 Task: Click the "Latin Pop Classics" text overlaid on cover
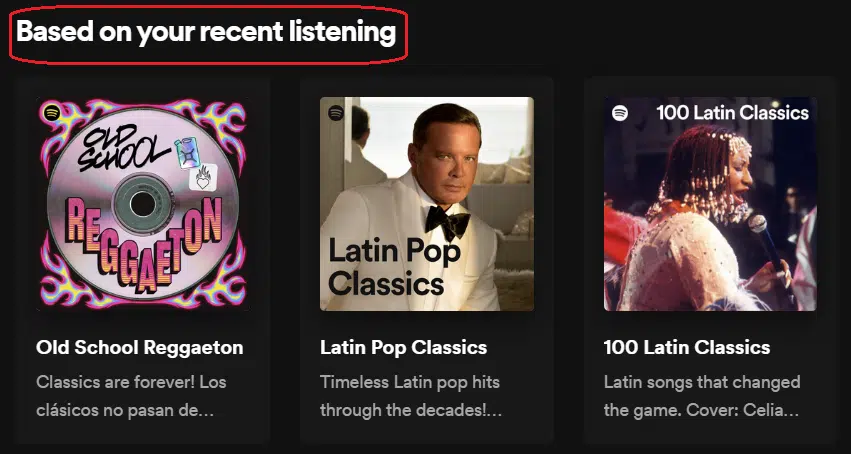coord(394,266)
